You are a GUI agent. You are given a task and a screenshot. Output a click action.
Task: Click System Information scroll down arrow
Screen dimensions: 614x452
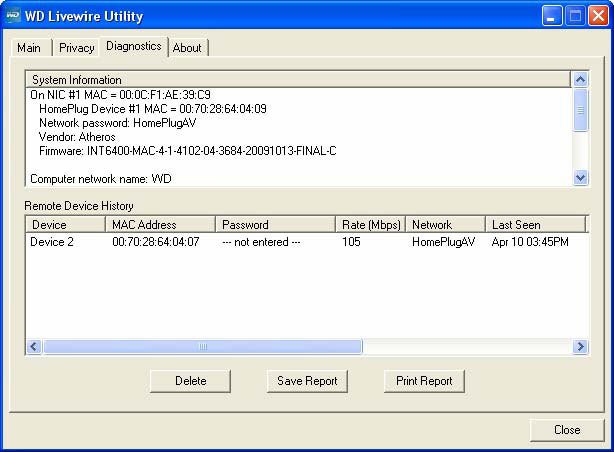pyautogui.click(x=580, y=178)
